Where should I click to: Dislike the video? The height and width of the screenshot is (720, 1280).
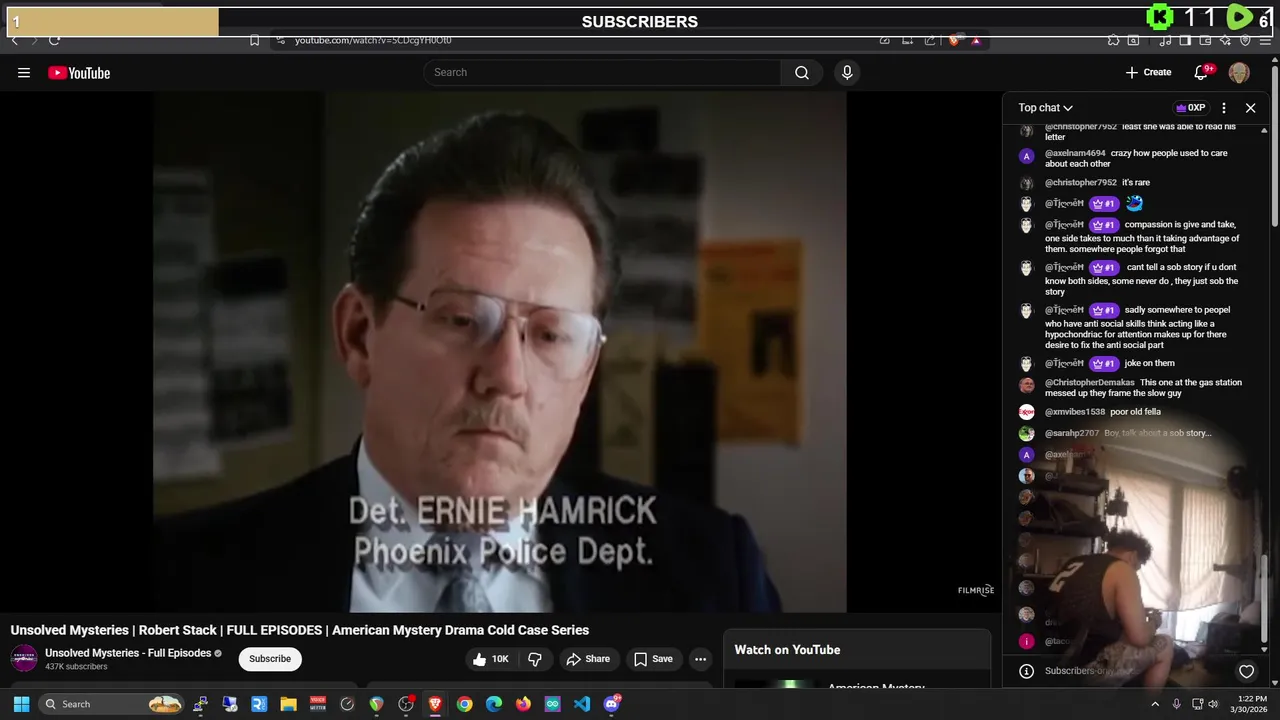(x=535, y=659)
